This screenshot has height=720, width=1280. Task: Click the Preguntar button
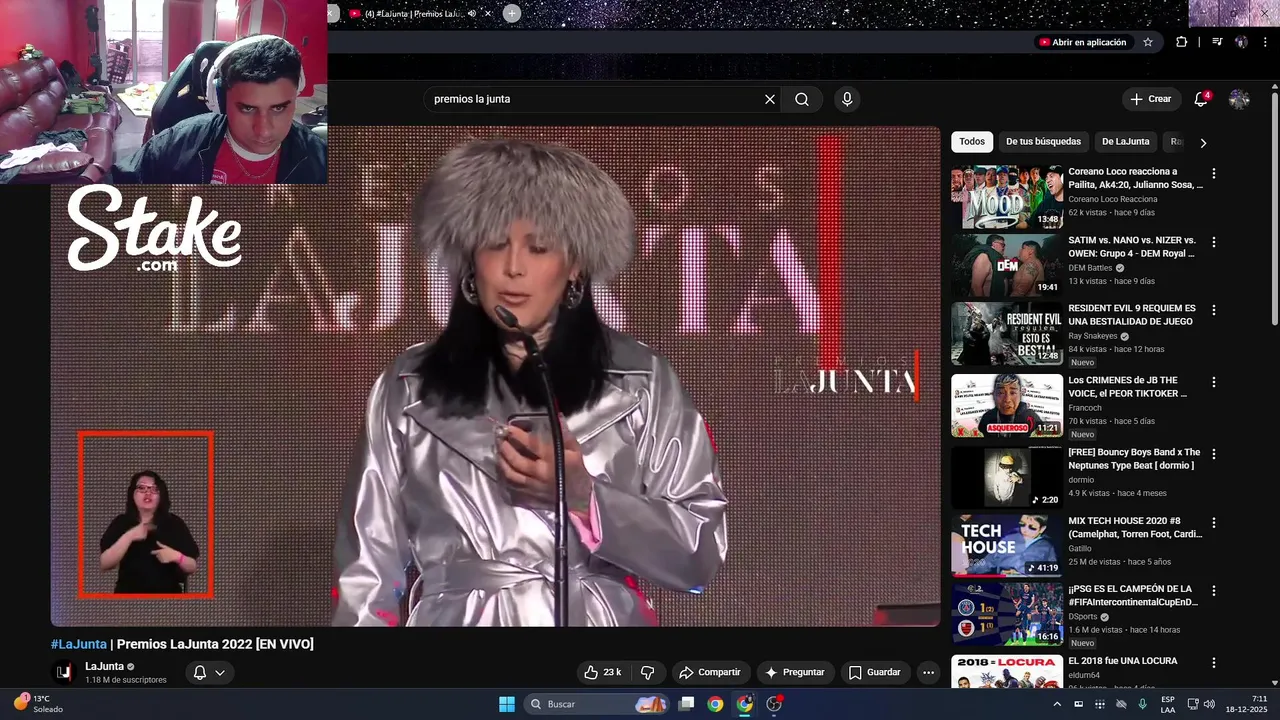(796, 672)
